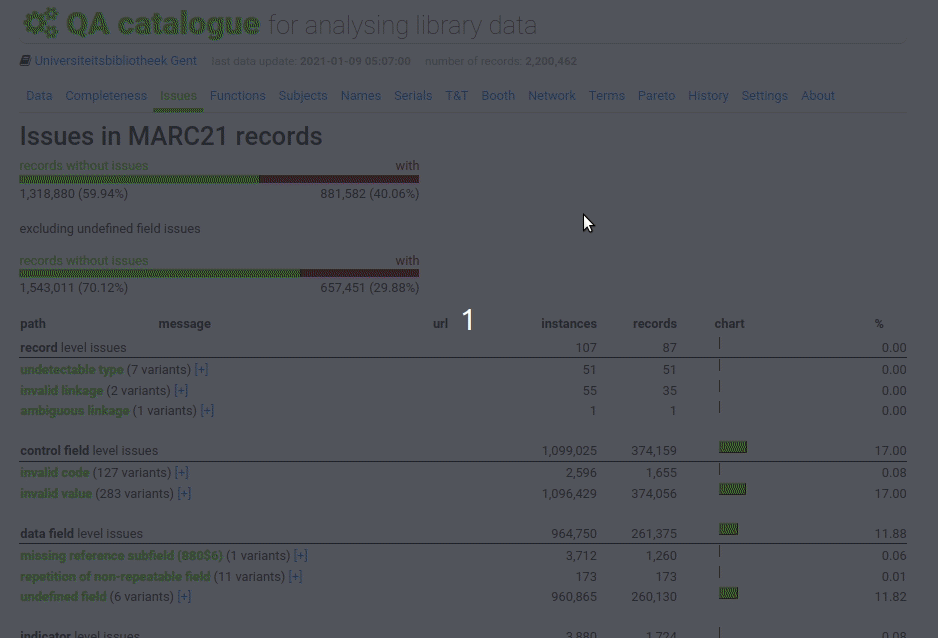Click the last data update timestamp
The width and height of the screenshot is (938, 638).
coord(355,61)
